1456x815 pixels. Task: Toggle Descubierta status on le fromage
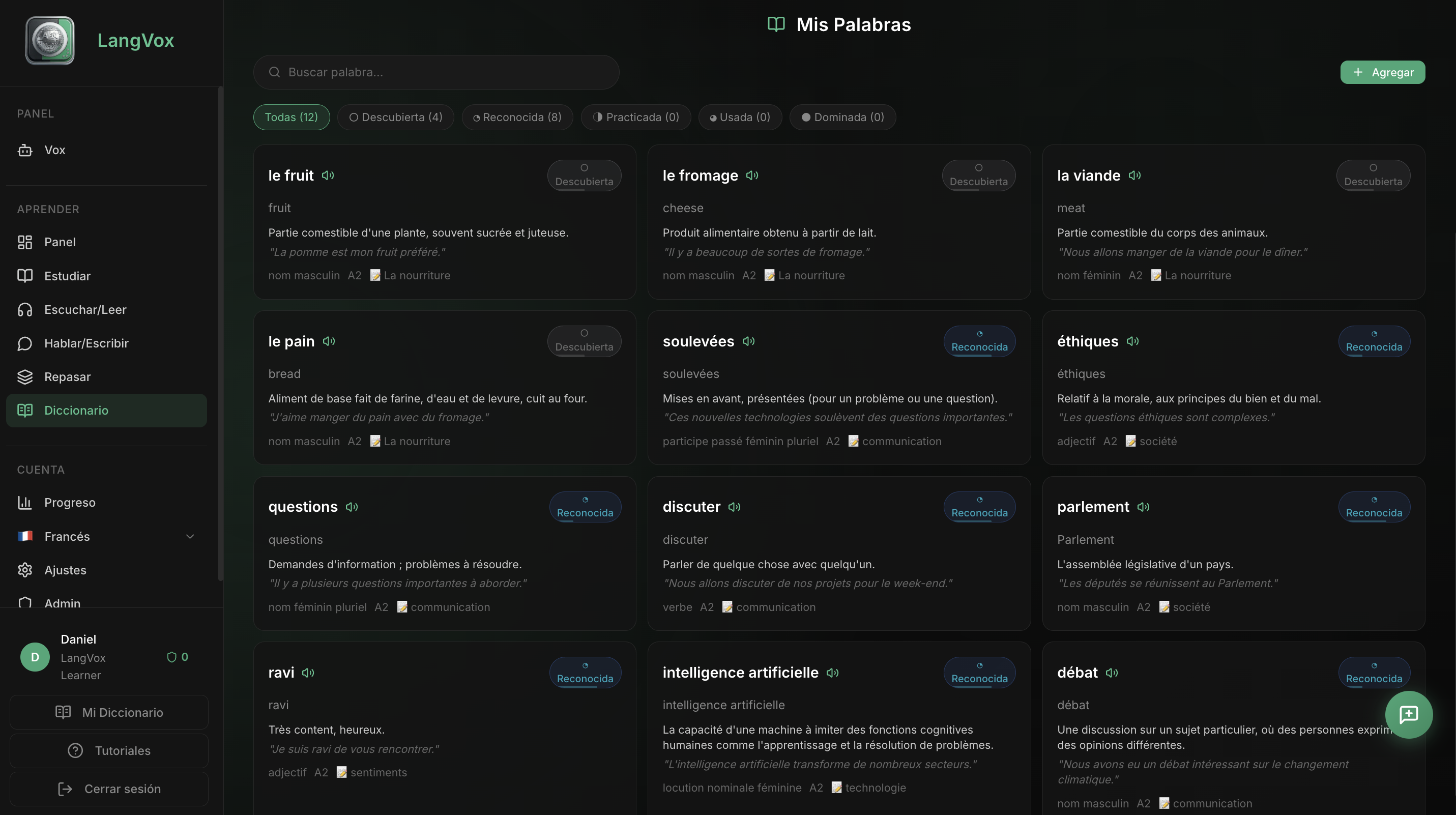[x=978, y=175]
